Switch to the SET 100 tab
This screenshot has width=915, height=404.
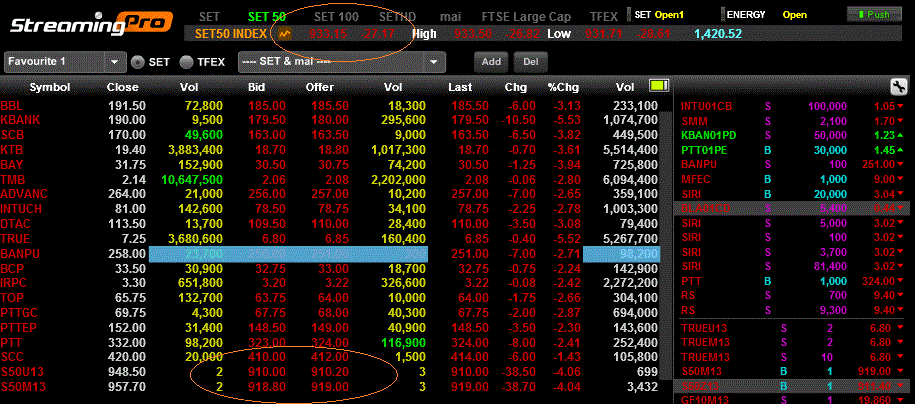tap(336, 17)
